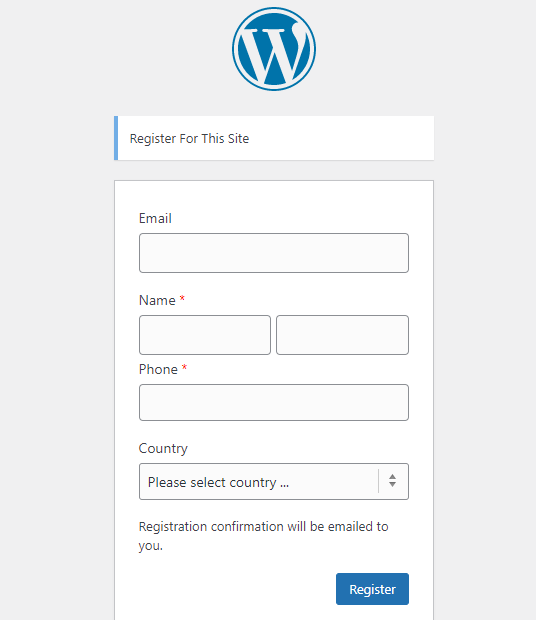
Task: Click the Register button
Action: (372, 589)
